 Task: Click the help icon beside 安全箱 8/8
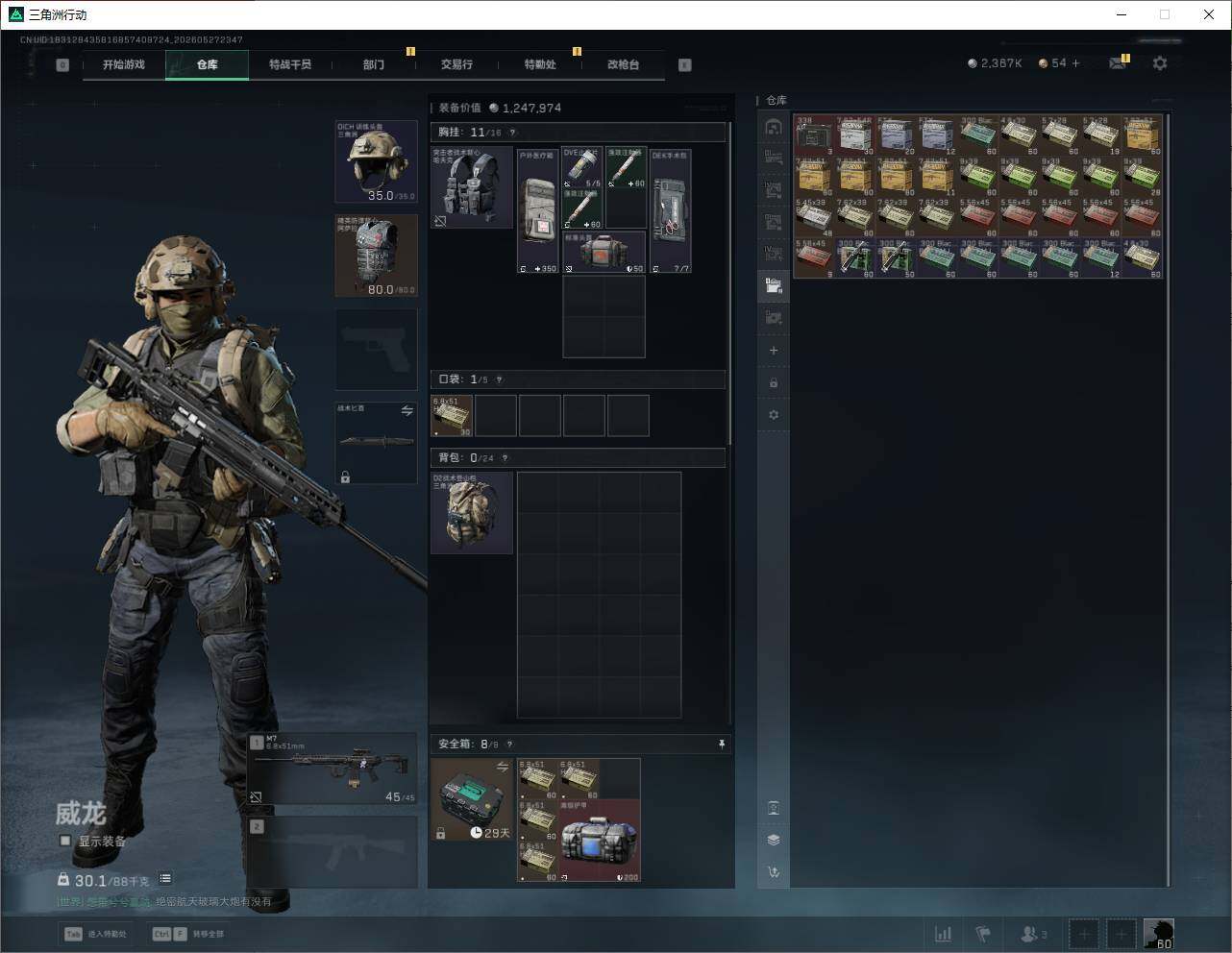coord(509,745)
